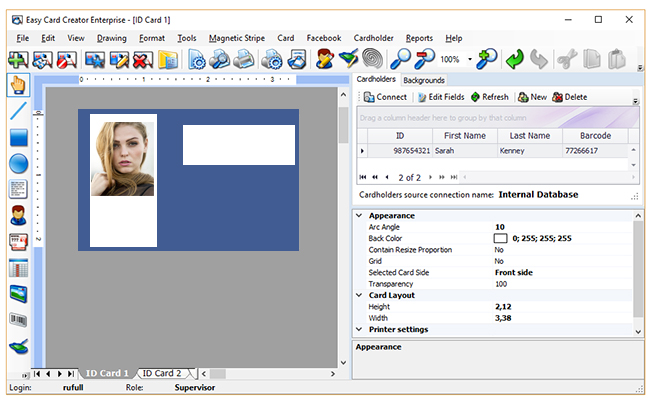Sort by the Barcode column header
This screenshot has height=403, width=652.
[595, 136]
